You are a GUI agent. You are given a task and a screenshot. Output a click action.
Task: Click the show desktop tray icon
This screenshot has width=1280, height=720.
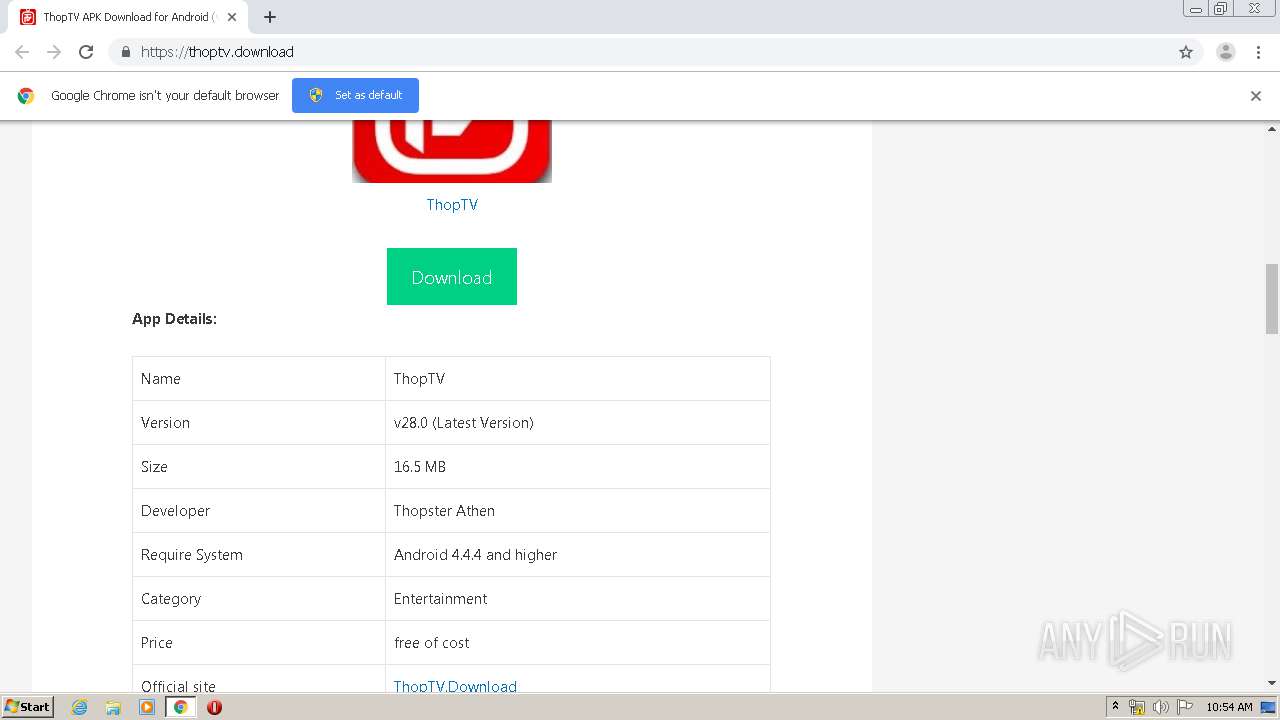pyautogui.click(x=1268, y=707)
